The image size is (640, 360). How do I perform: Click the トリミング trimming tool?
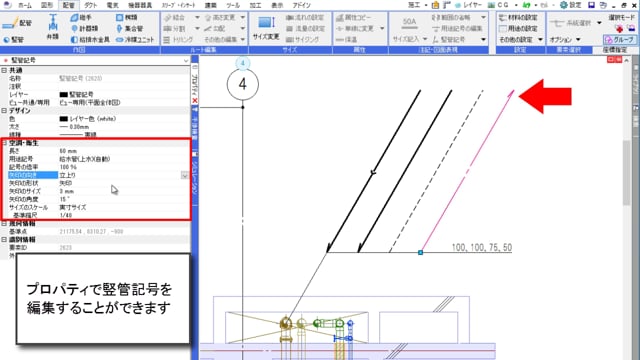(178, 40)
